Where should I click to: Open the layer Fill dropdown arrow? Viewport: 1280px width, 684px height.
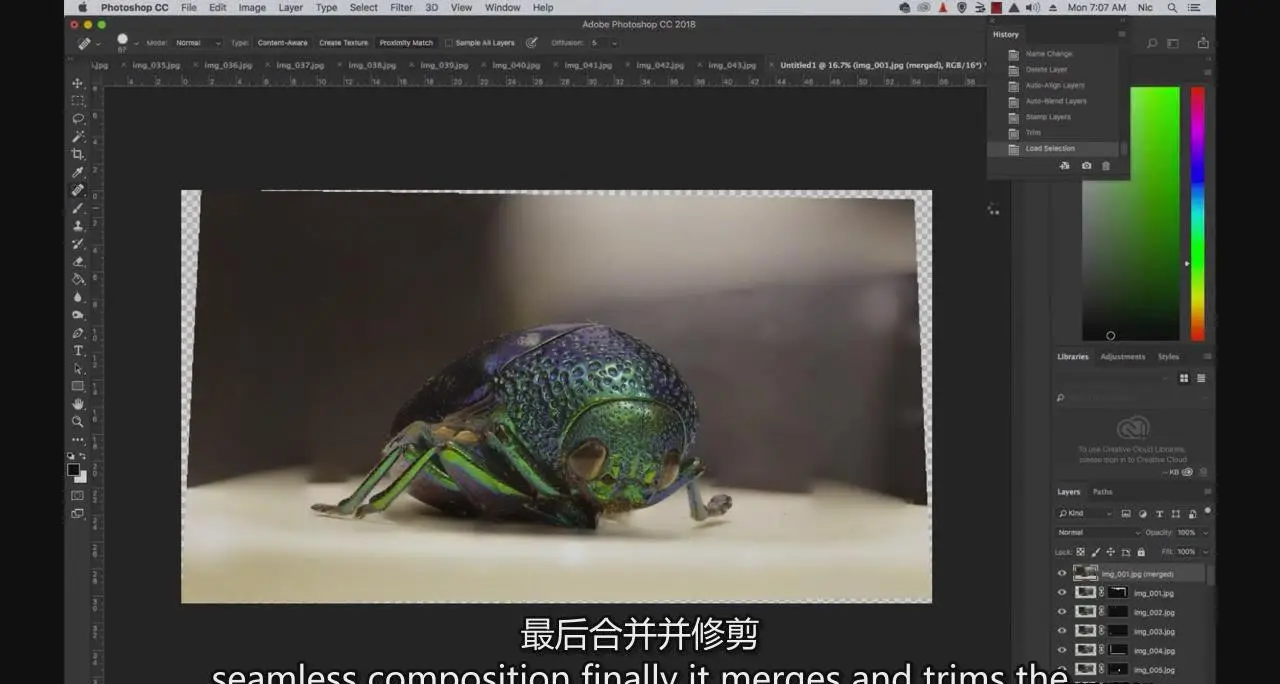[x=1204, y=552]
